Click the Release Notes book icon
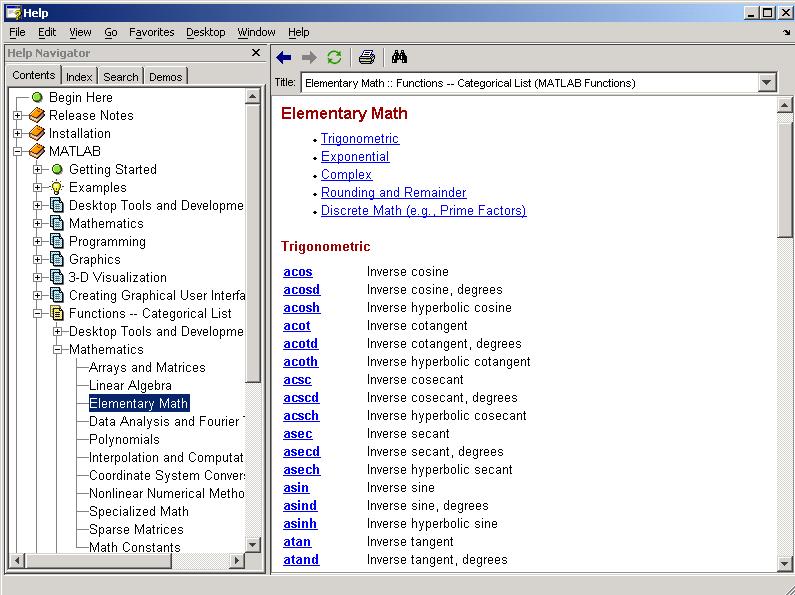The height and width of the screenshot is (595, 795). click(37, 116)
